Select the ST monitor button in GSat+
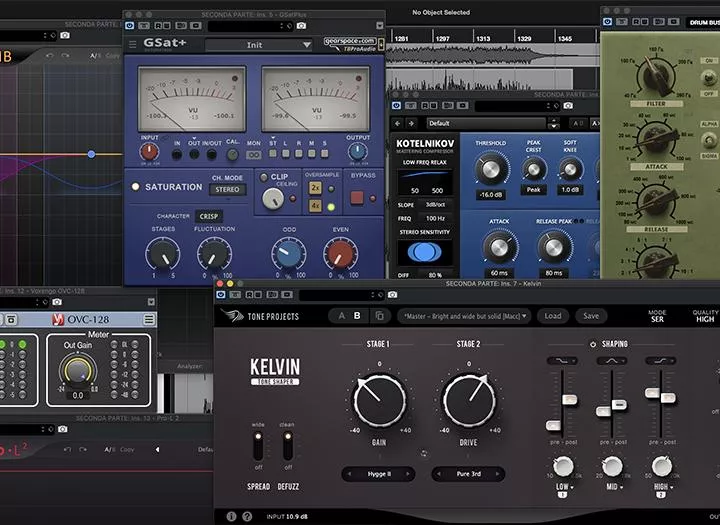This screenshot has width=720, height=525. click(x=273, y=153)
